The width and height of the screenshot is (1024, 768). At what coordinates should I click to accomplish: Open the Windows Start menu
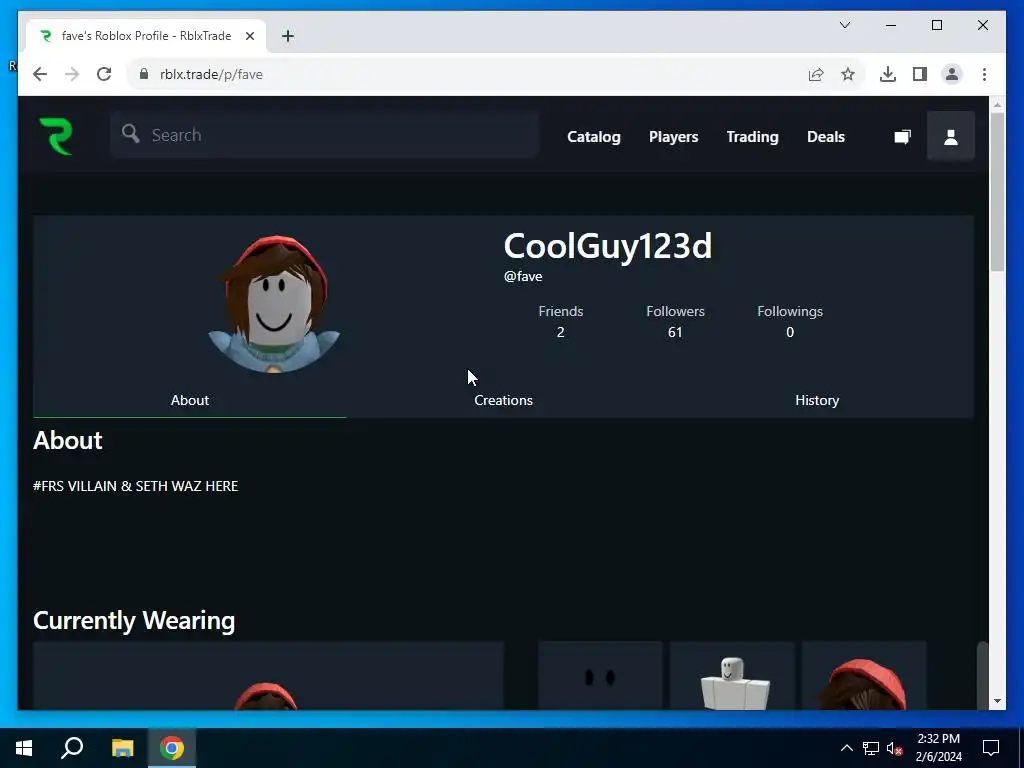point(24,748)
